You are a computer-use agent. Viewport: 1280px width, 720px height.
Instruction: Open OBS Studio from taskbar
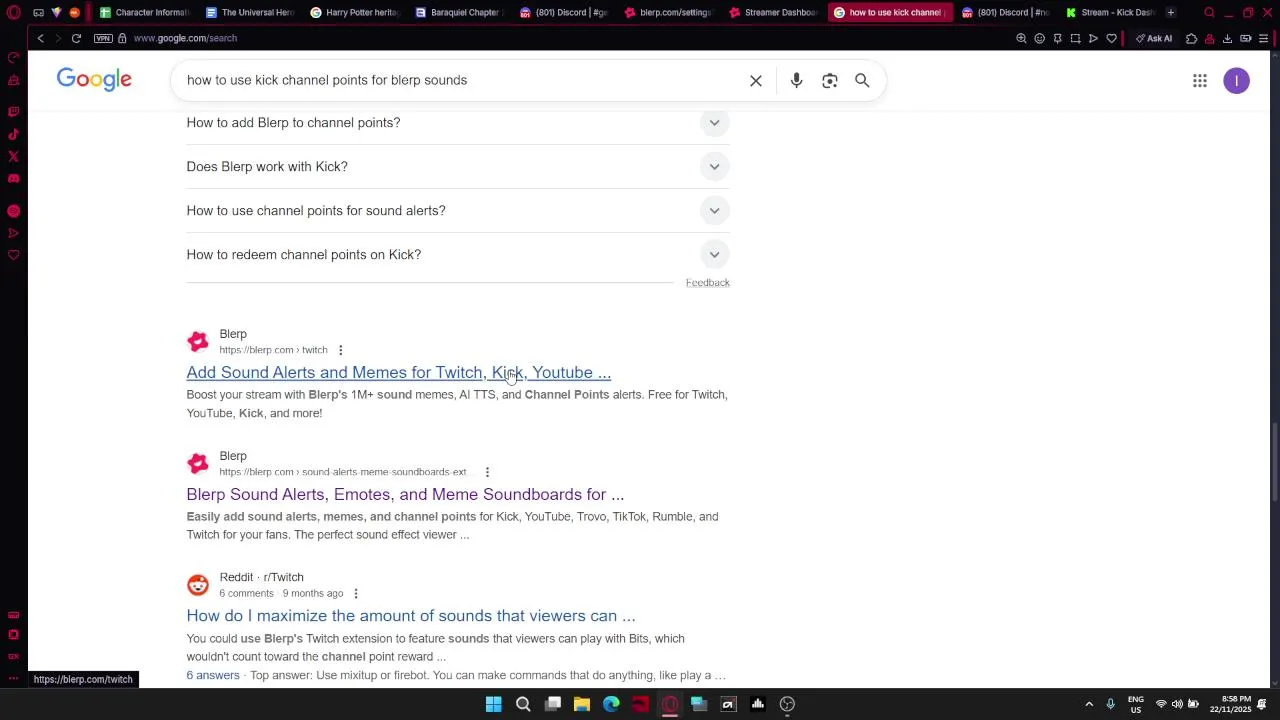pyautogui.click(x=787, y=704)
